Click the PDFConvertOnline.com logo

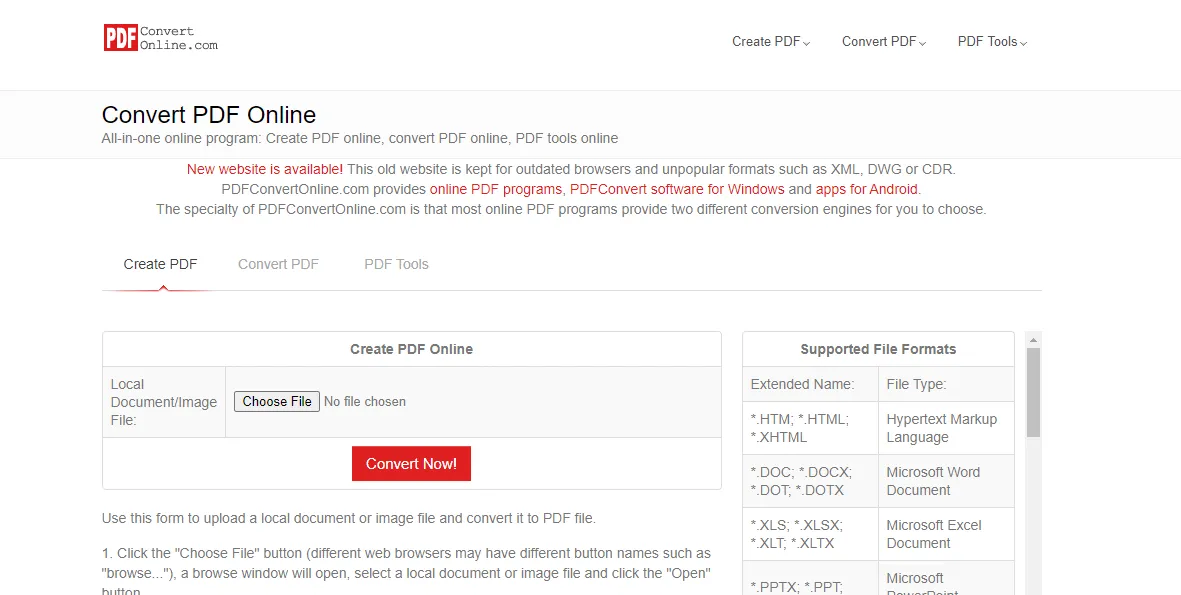(x=160, y=38)
